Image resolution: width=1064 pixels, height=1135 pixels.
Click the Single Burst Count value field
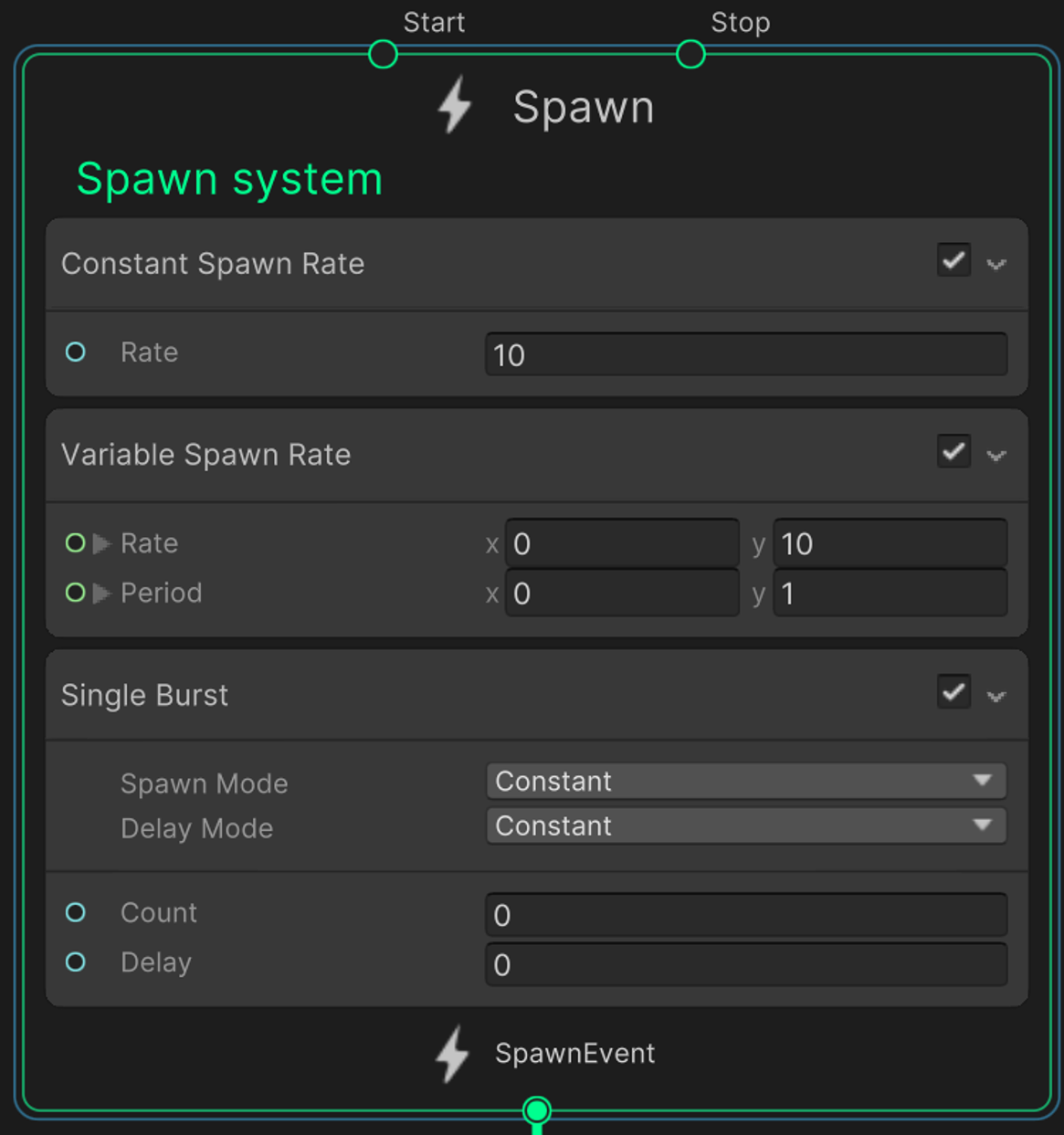[745, 915]
